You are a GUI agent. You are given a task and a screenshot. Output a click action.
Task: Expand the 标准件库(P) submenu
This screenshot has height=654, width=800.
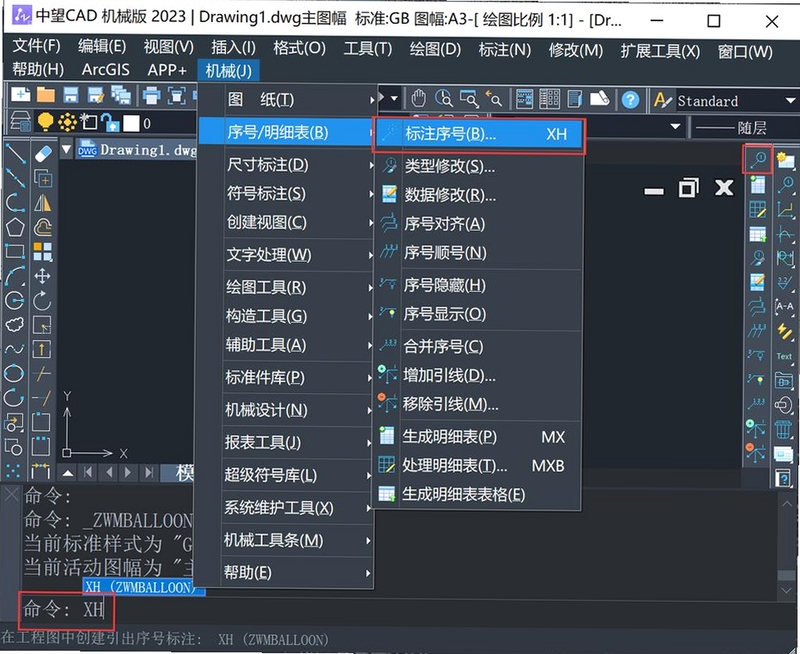(x=298, y=378)
